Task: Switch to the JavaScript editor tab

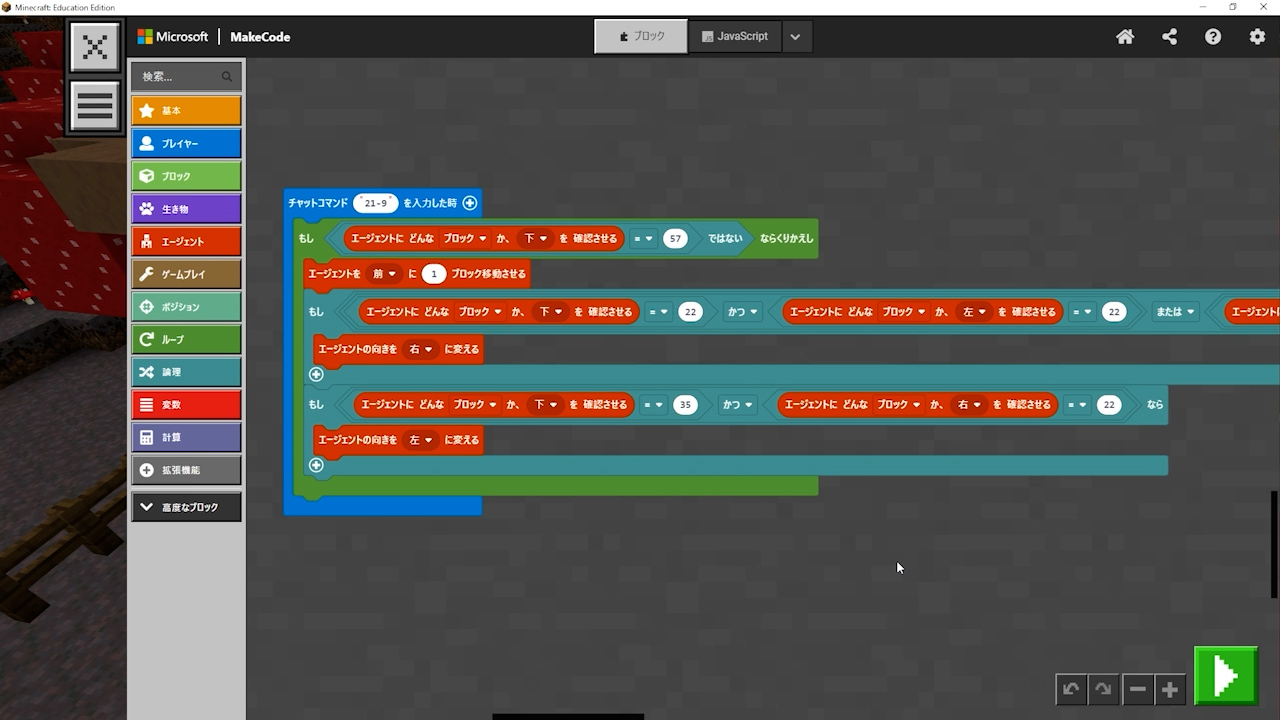Action: pyautogui.click(x=735, y=36)
